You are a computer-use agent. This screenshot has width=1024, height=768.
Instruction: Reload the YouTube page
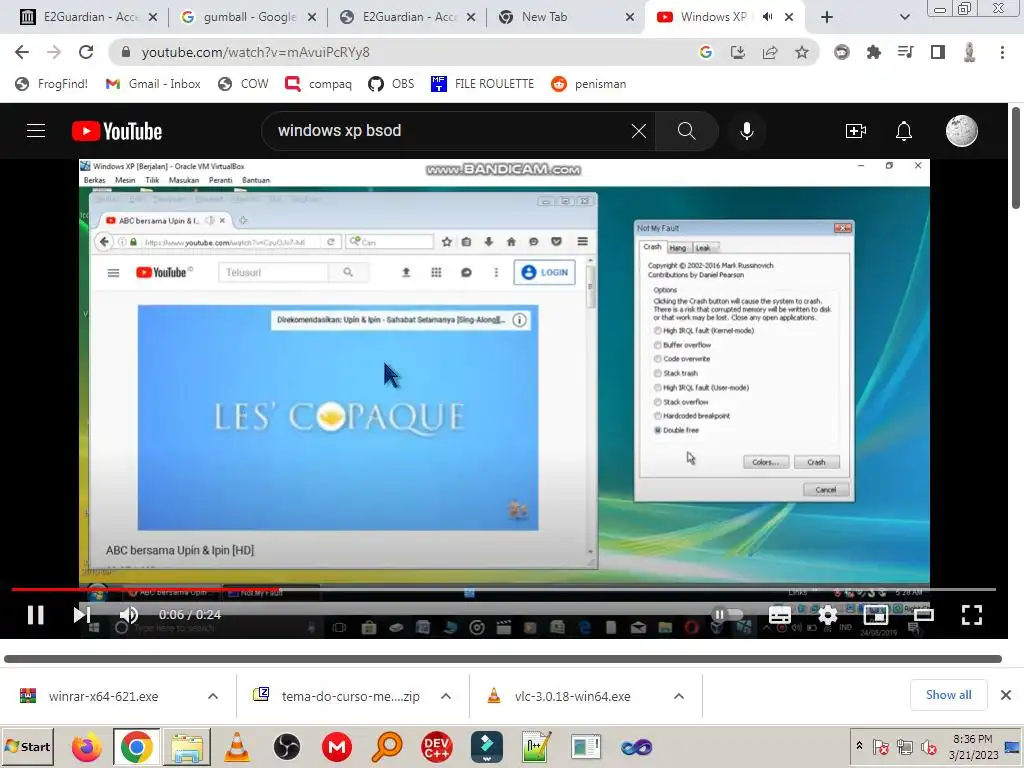click(x=86, y=52)
